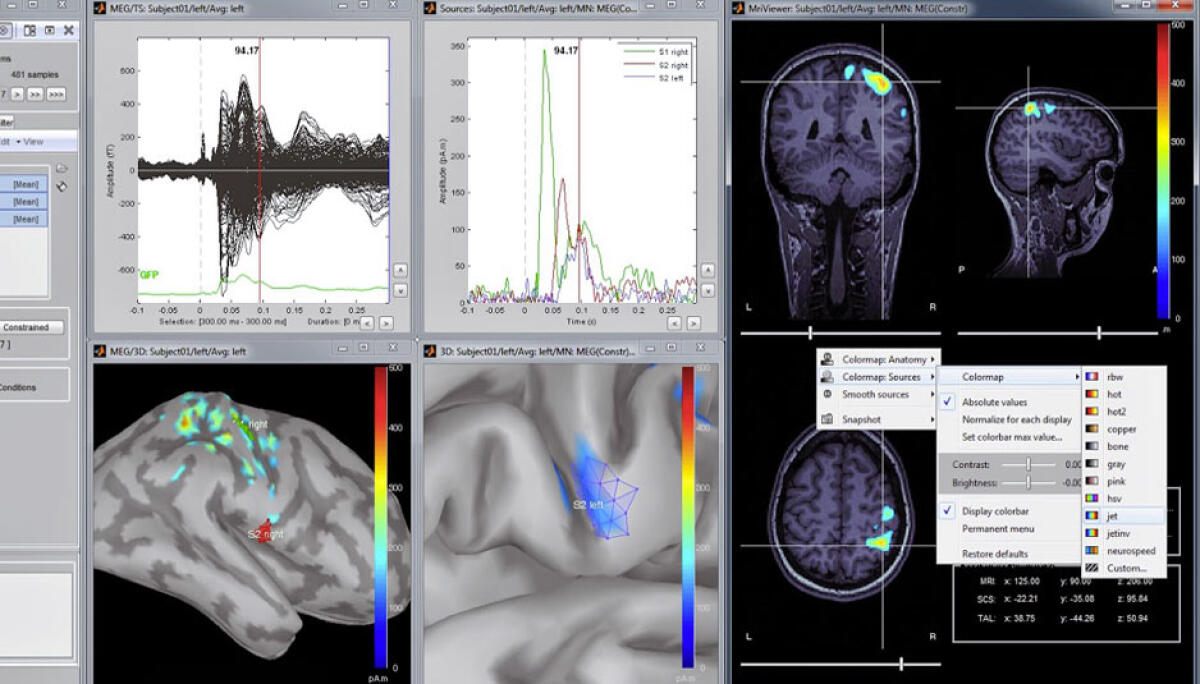Click left arrow button in MEG/TS window
This screenshot has height=684, width=1200.
point(367,323)
